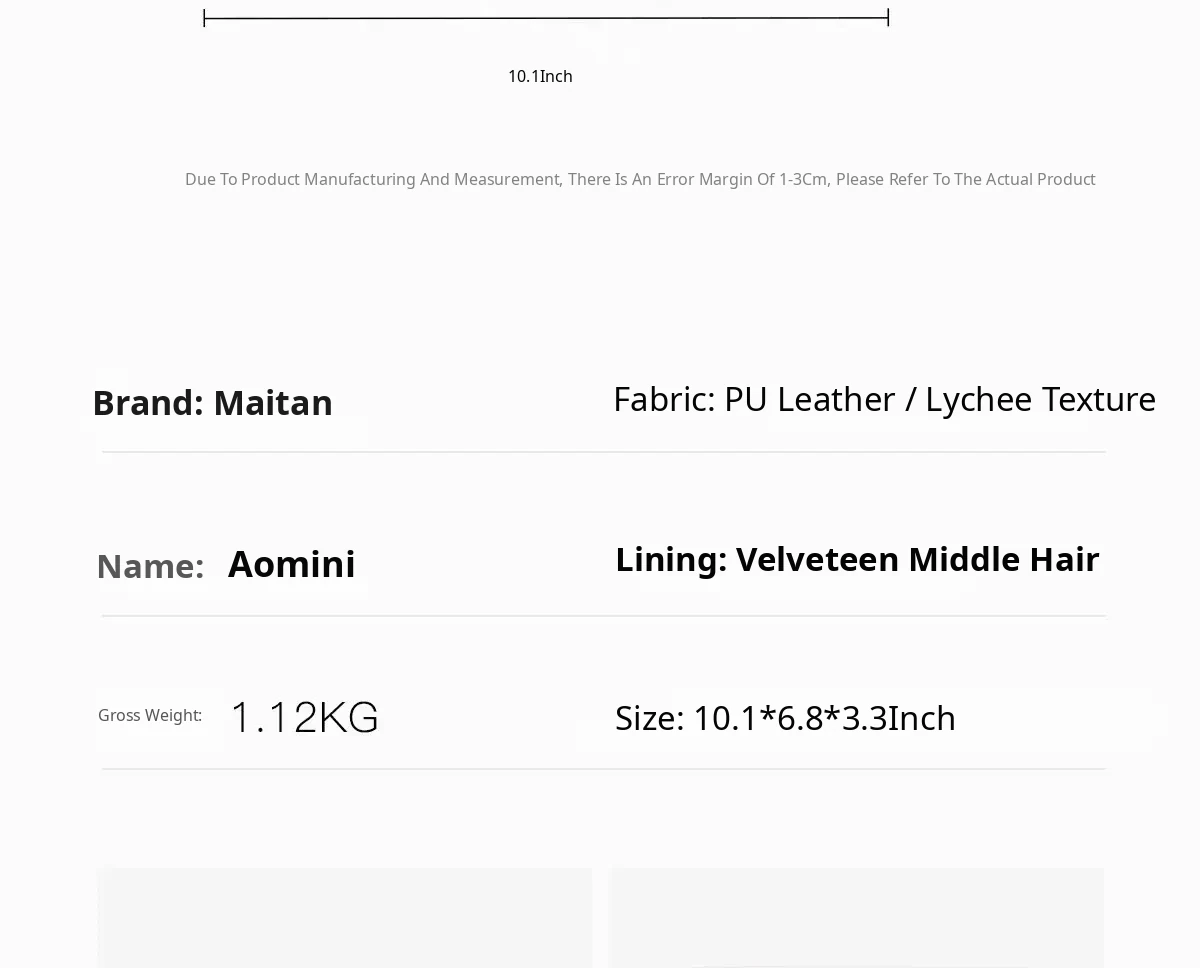
Task: Open the bottom-left product image panel
Action: pyautogui.click(x=344, y=918)
